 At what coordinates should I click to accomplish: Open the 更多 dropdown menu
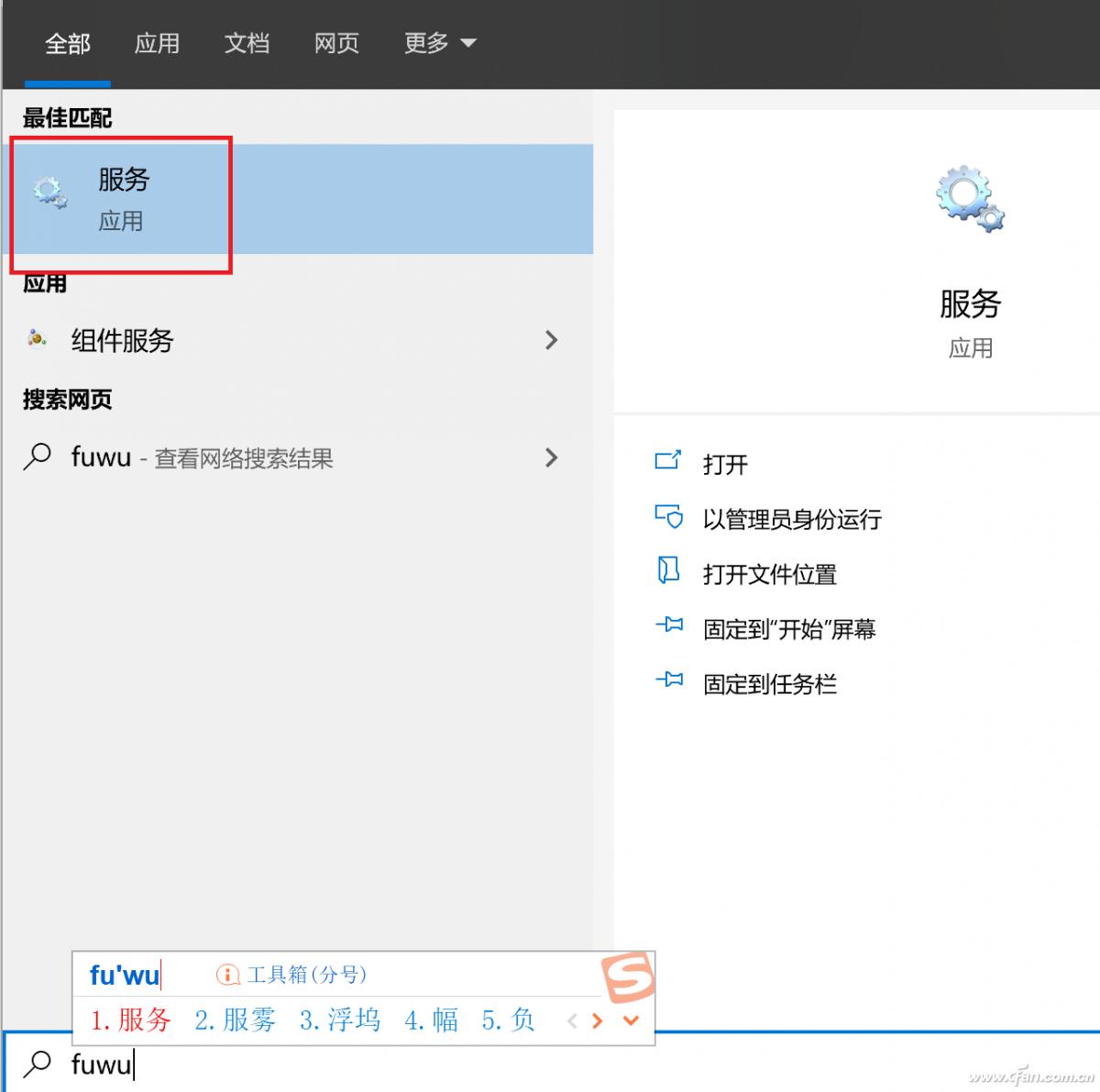439,43
